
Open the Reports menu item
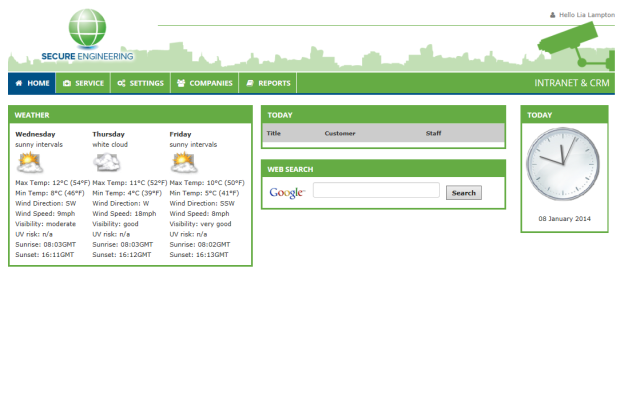point(268,83)
